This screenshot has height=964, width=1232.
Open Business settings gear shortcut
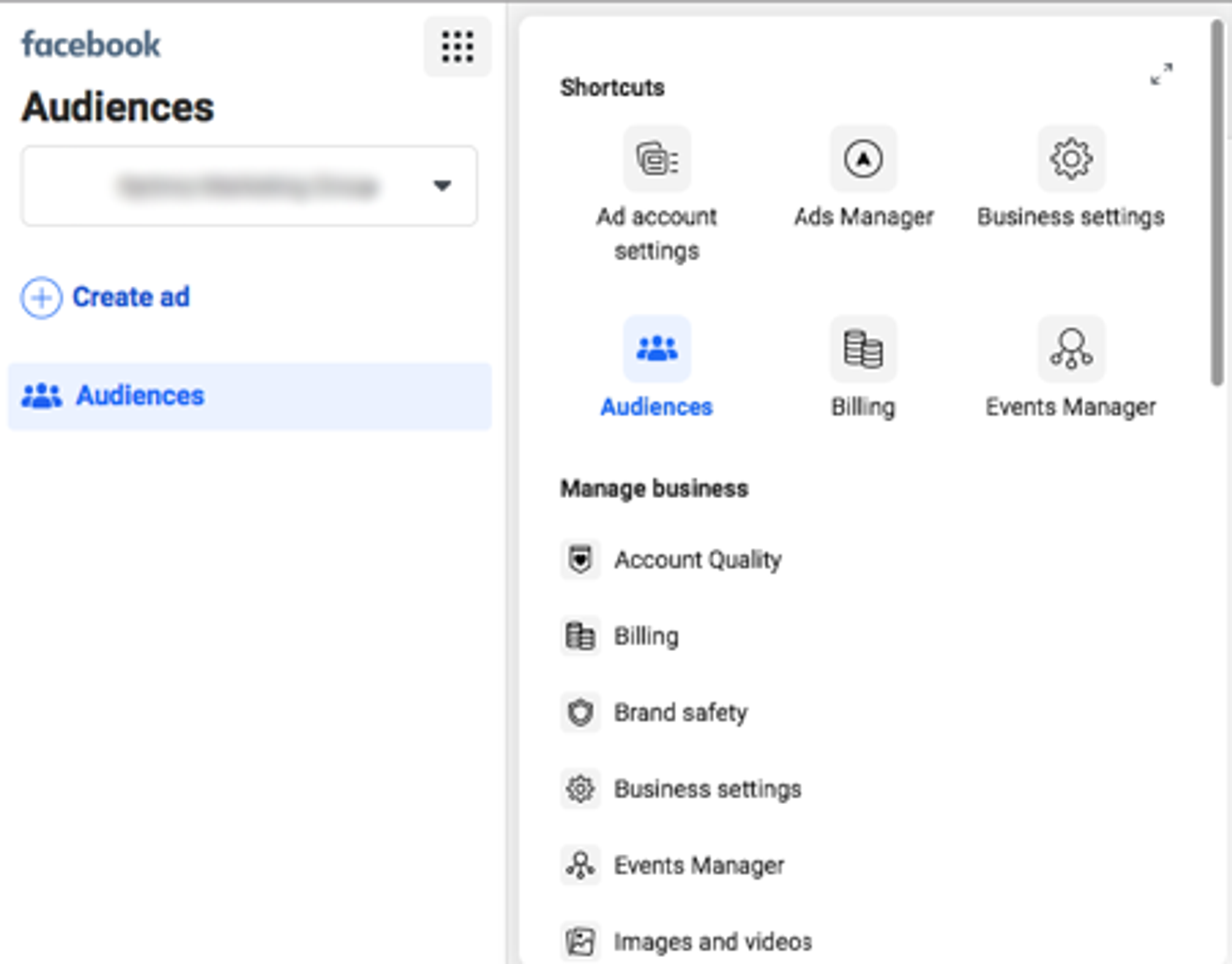(x=1070, y=159)
